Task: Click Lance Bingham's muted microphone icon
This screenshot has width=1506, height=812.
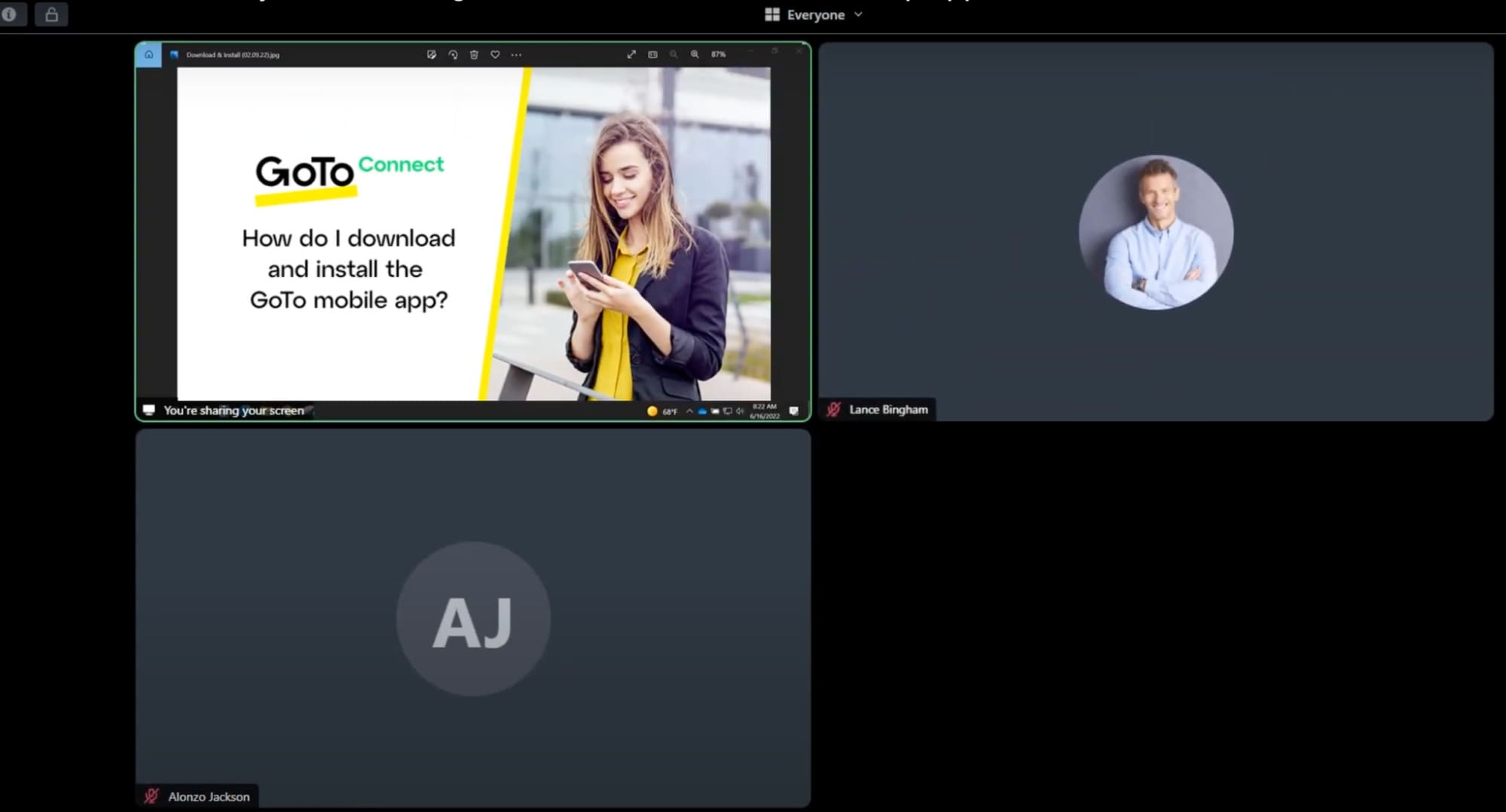Action: pos(834,409)
